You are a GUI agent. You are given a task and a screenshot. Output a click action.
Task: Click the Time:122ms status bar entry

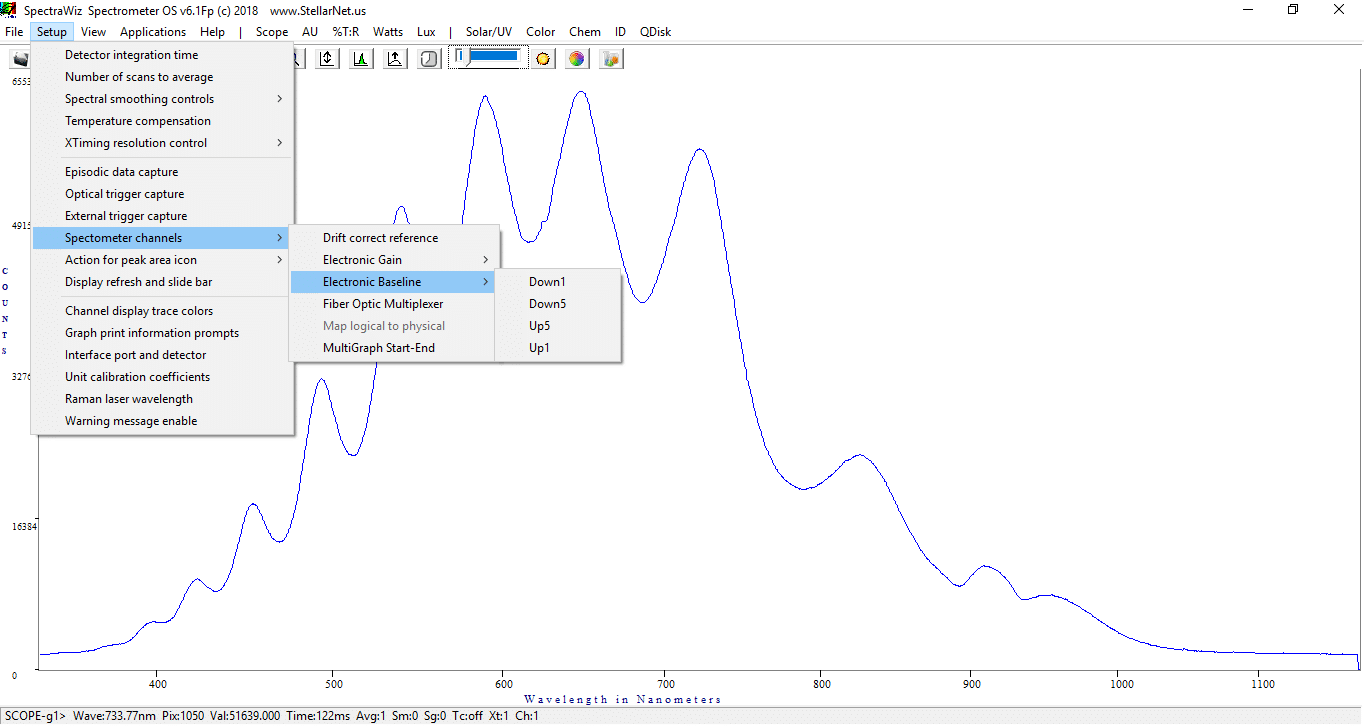pyautogui.click(x=318, y=717)
